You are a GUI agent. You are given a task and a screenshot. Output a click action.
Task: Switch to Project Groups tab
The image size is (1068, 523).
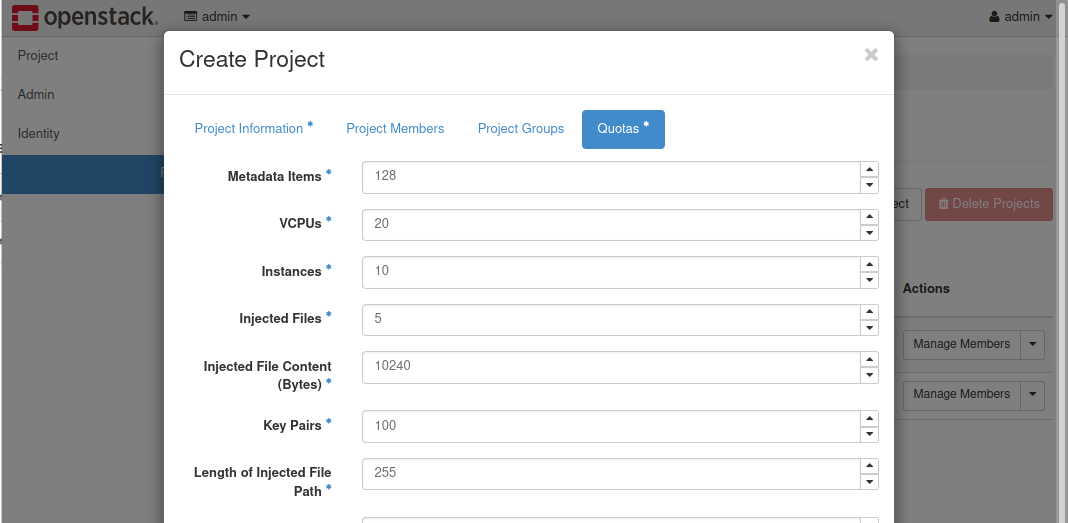[x=520, y=129]
